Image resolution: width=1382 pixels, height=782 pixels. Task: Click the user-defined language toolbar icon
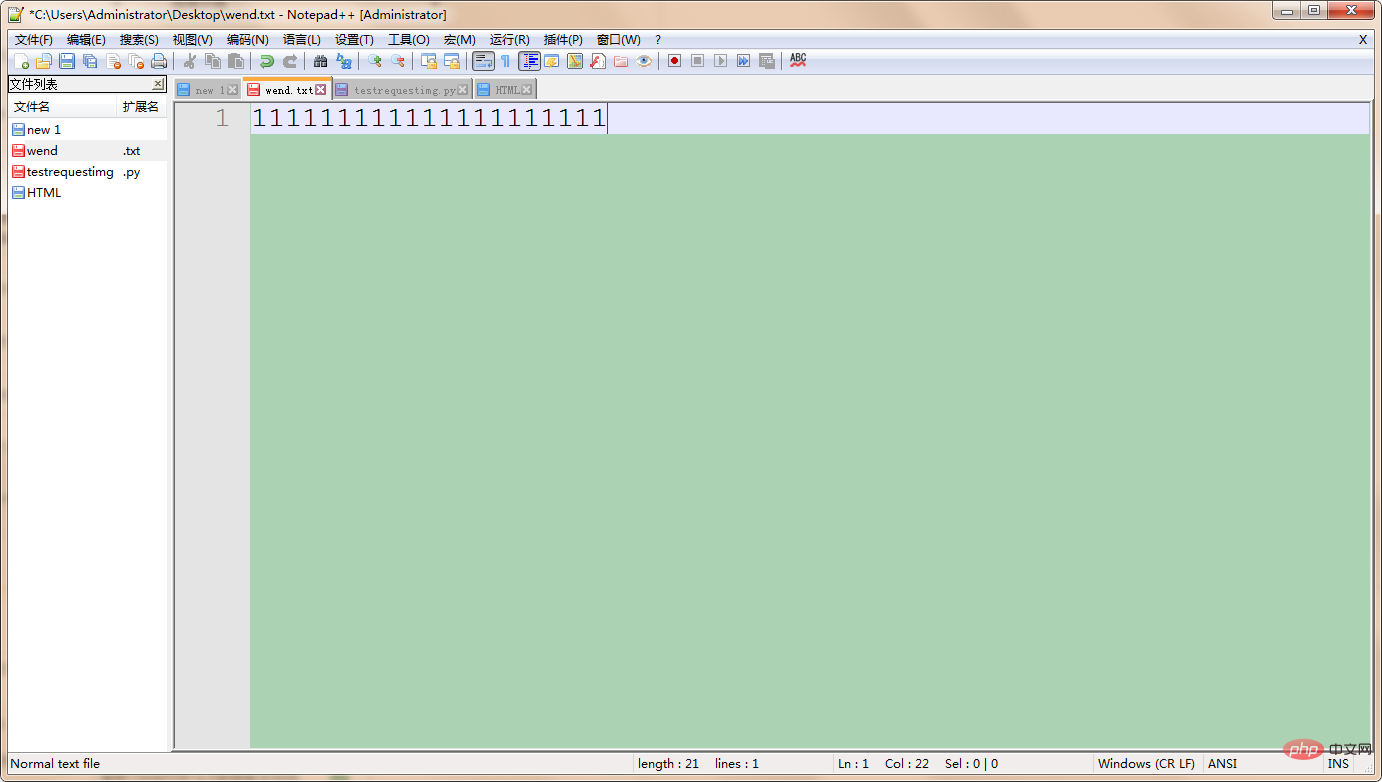pos(552,61)
